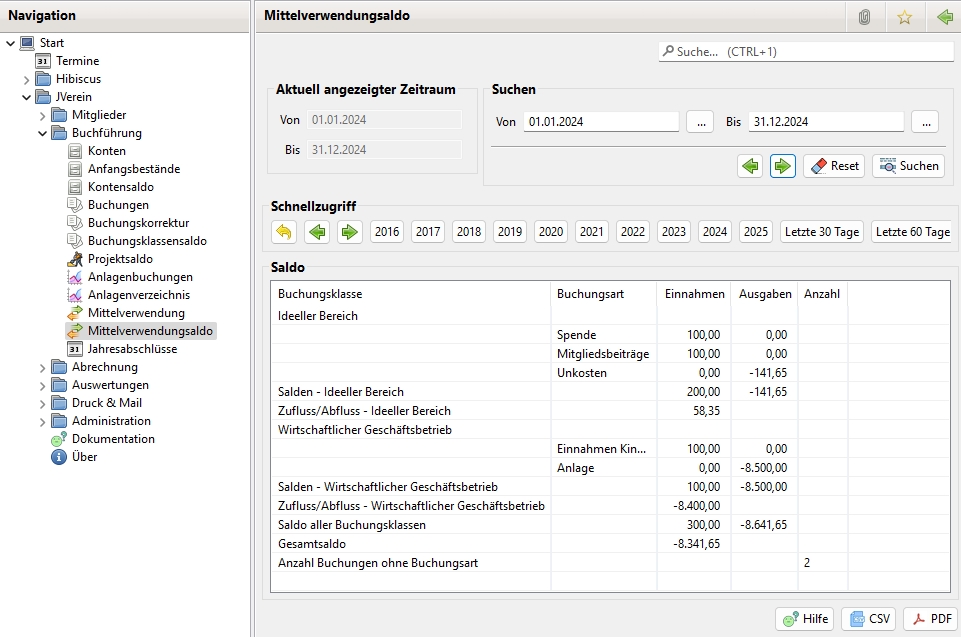The height and width of the screenshot is (637, 961).
Task: Click the star bookmark icon in header
Action: click(x=904, y=17)
